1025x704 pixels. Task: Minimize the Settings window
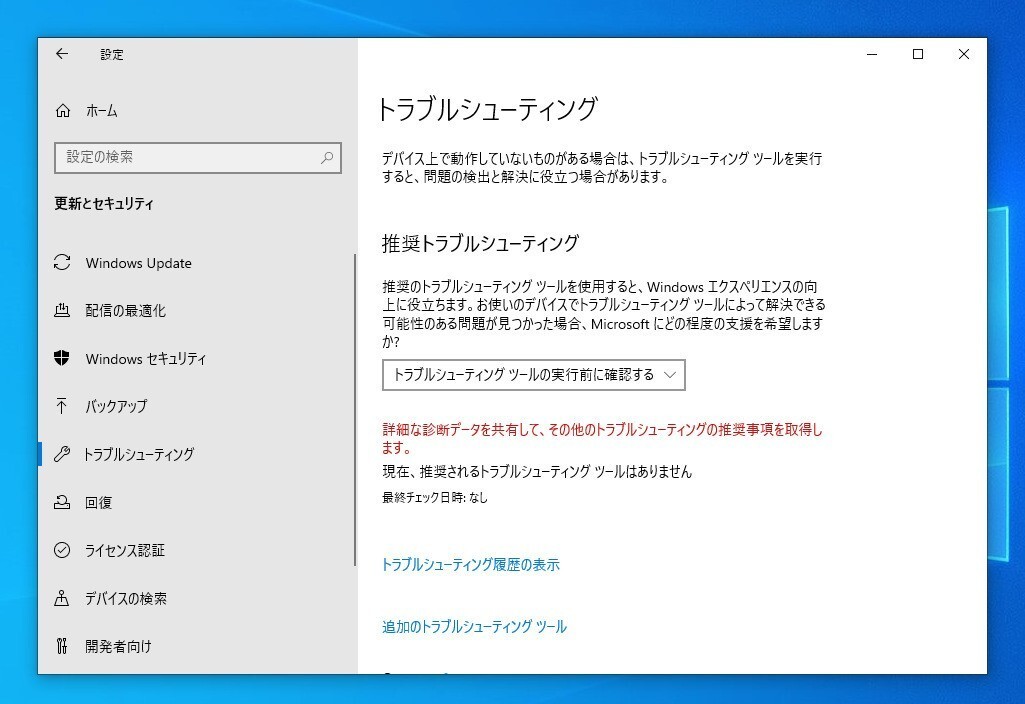[871, 54]
